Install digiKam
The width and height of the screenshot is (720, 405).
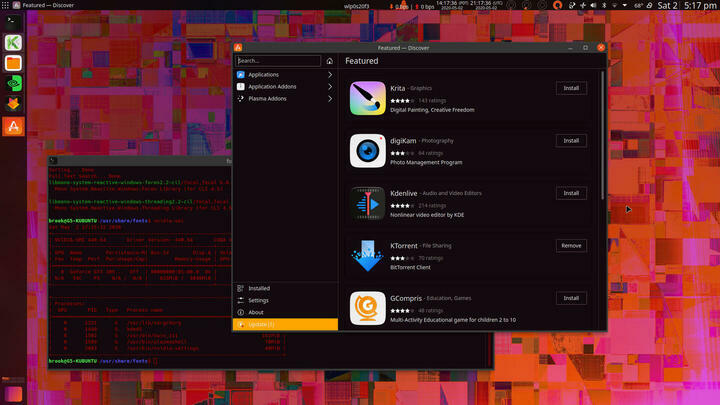point(571,141)
